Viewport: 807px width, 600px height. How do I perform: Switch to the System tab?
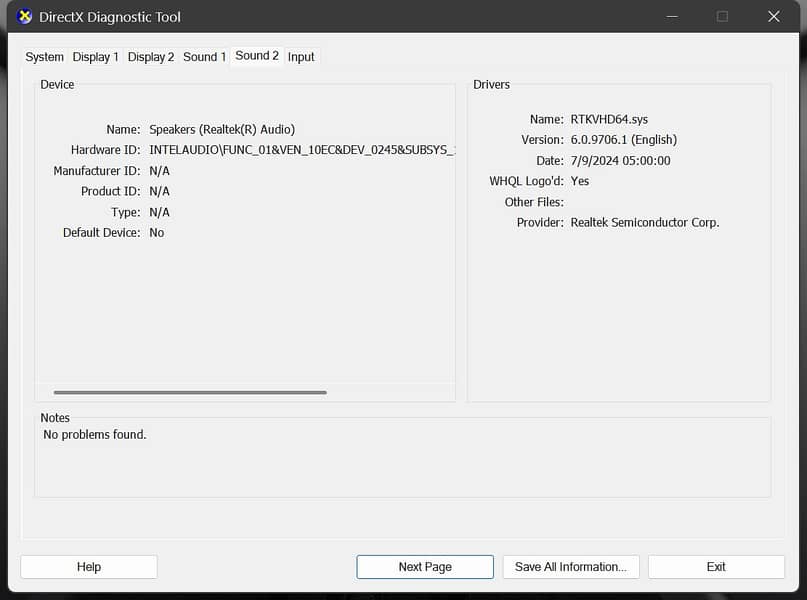click(x=45, y=57)
